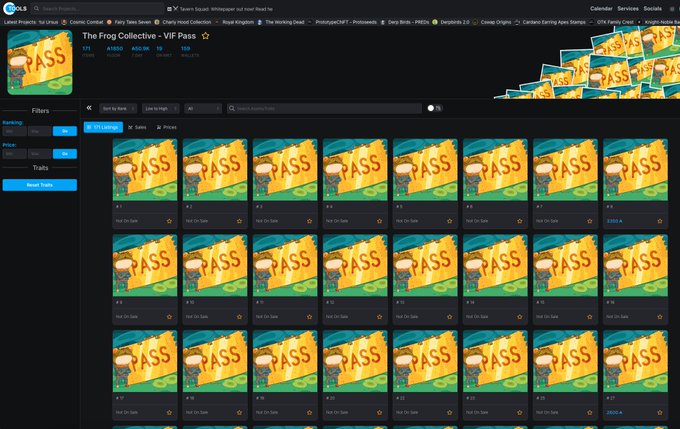Apply Ranking filter with Go button

65,131
